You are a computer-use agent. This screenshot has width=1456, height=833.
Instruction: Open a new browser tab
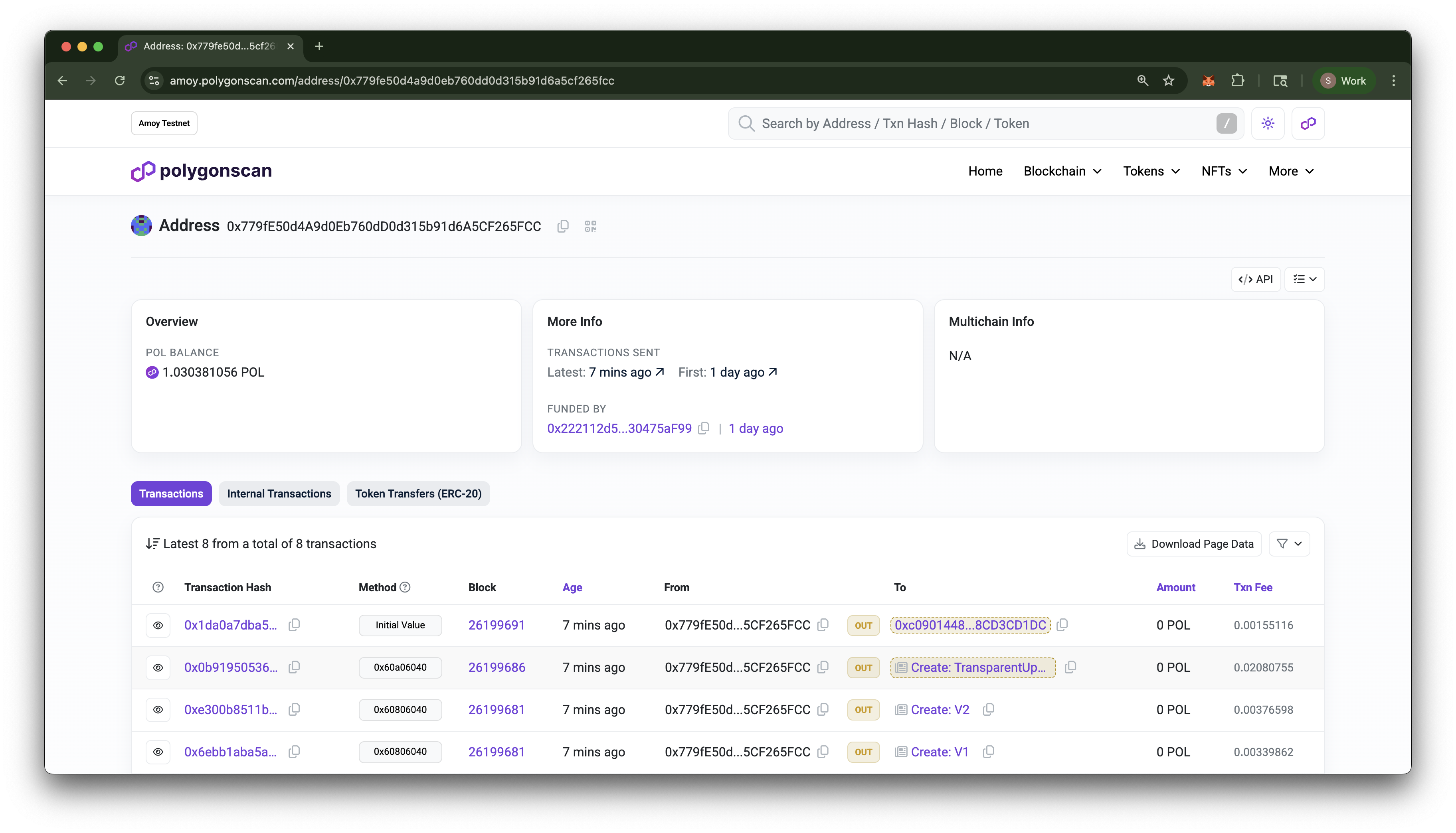click(319, 46)
